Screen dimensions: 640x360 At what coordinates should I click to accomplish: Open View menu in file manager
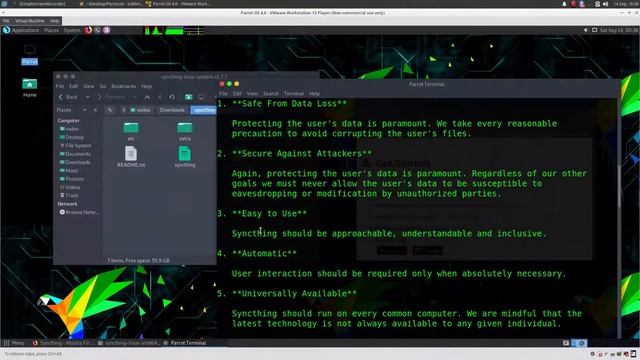point(89,87)
